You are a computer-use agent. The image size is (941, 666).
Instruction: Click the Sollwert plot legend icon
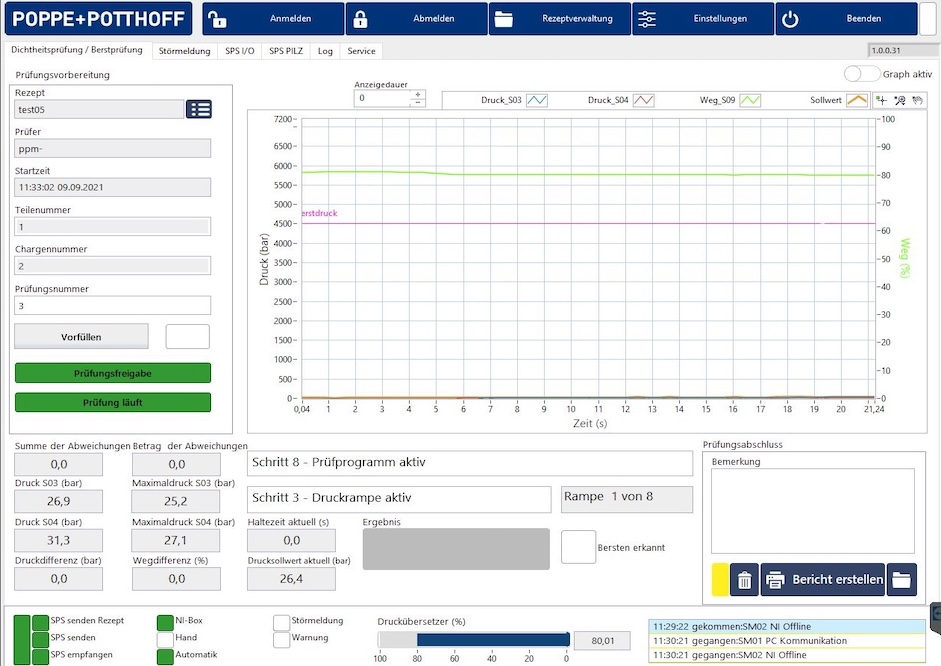pos(856,100)
